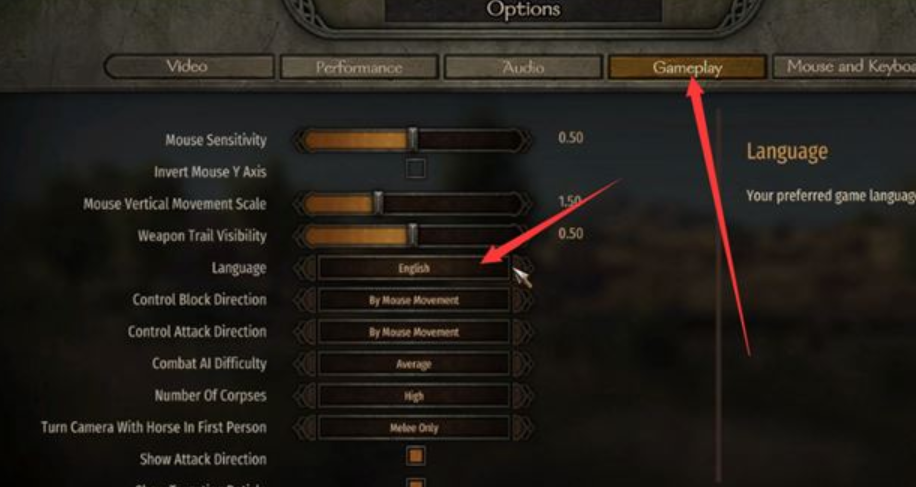Toggle the partially visible bottom checkbox
Screen dimensions: 916x487
coord(415,483)
